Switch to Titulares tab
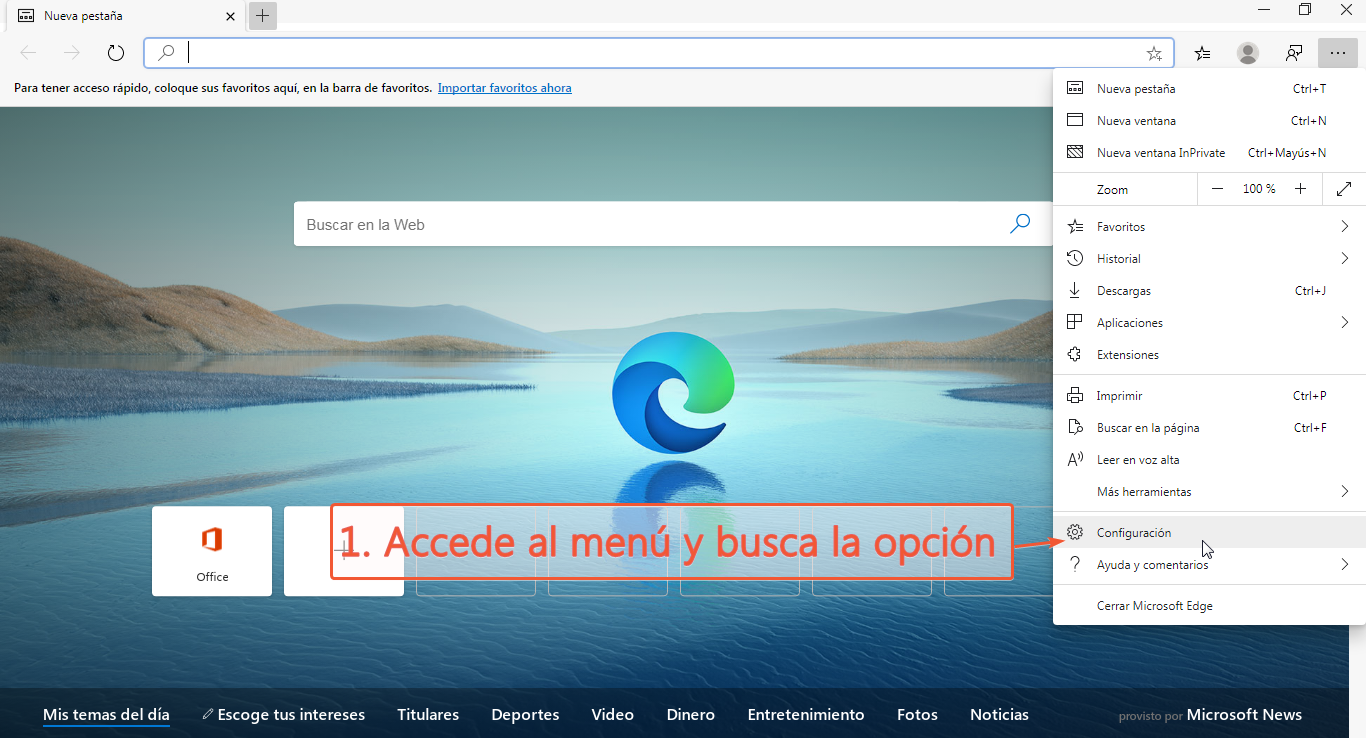This screenshot has height=738, width=1366. tap(428, 715)
